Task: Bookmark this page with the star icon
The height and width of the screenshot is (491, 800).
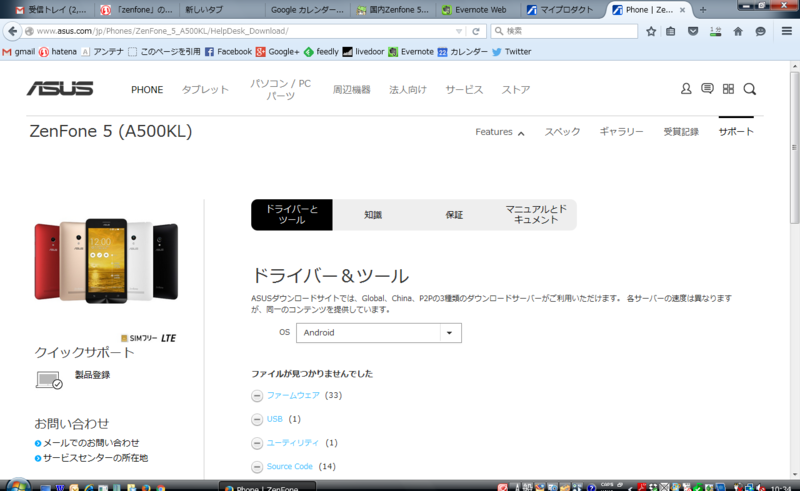Action: tap(651, 31)
